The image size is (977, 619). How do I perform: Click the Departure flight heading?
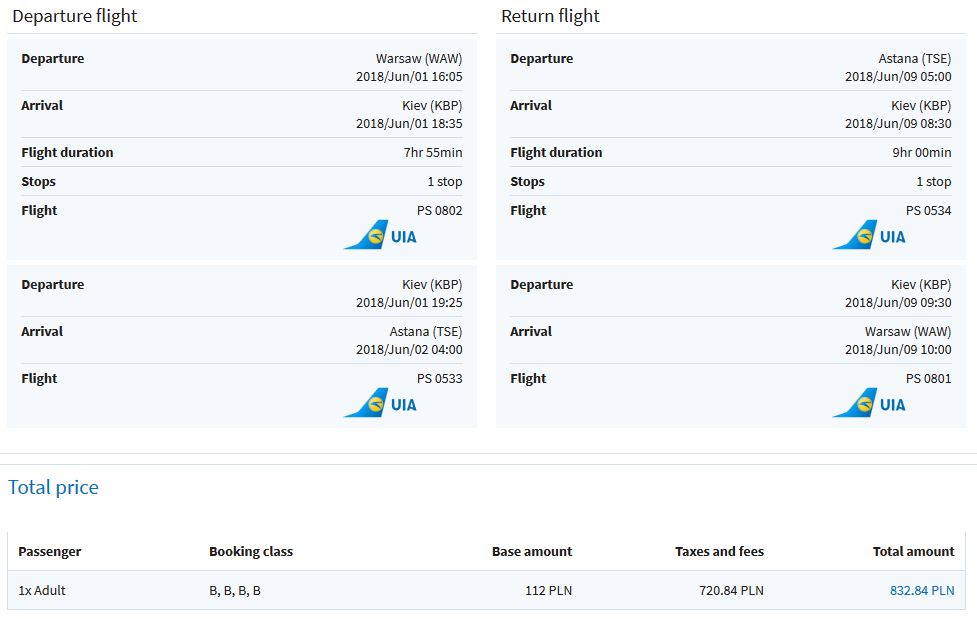pos(75,16)
